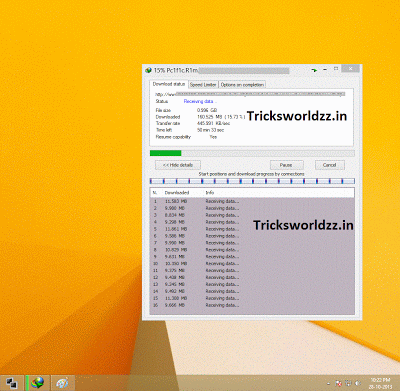
Task: Open the Paint palette app on taskbar
Action: tap(62, 383)
